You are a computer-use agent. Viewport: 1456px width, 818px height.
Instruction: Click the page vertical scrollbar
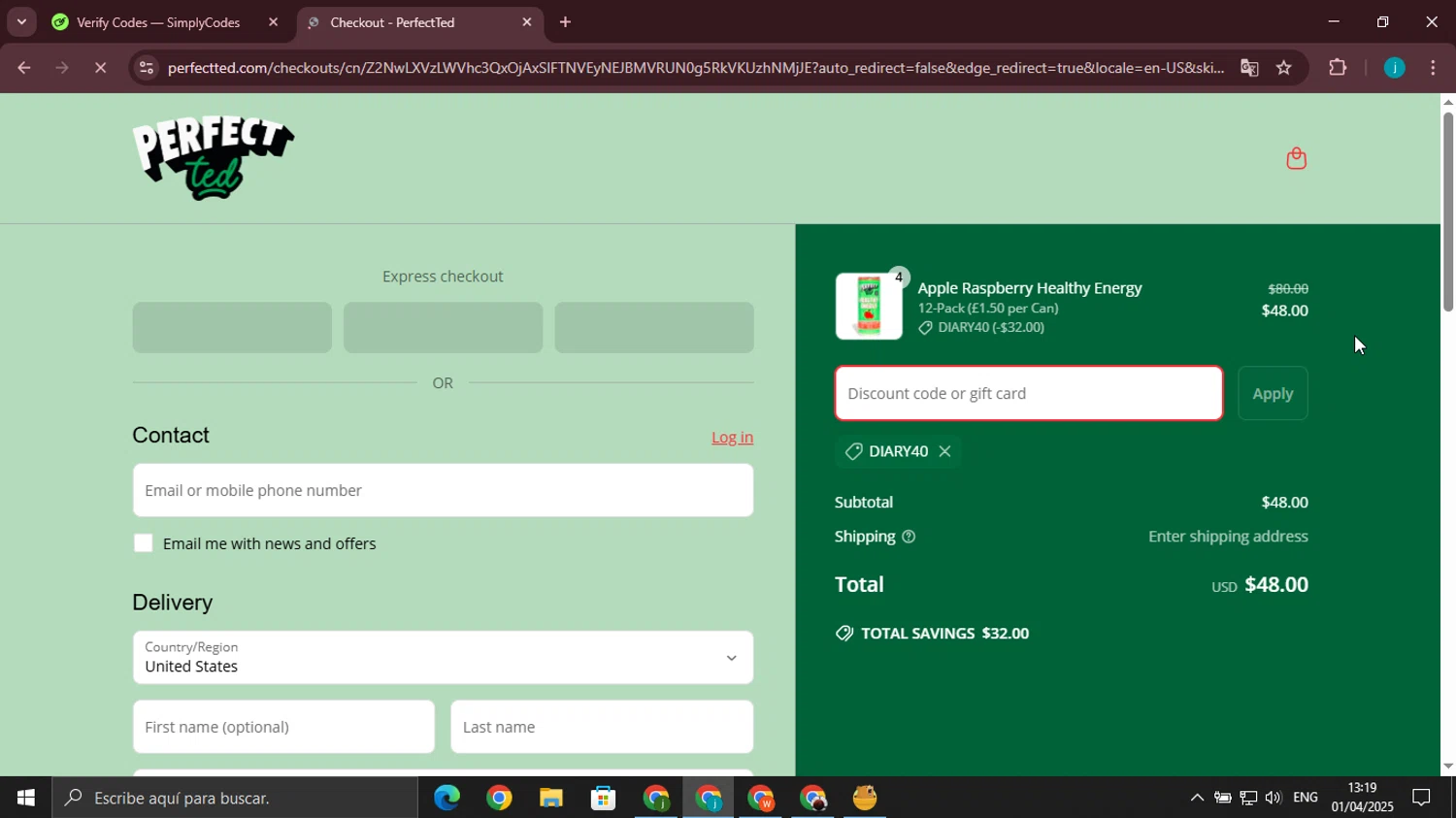pyautogui.click(x=1448, y=212)
